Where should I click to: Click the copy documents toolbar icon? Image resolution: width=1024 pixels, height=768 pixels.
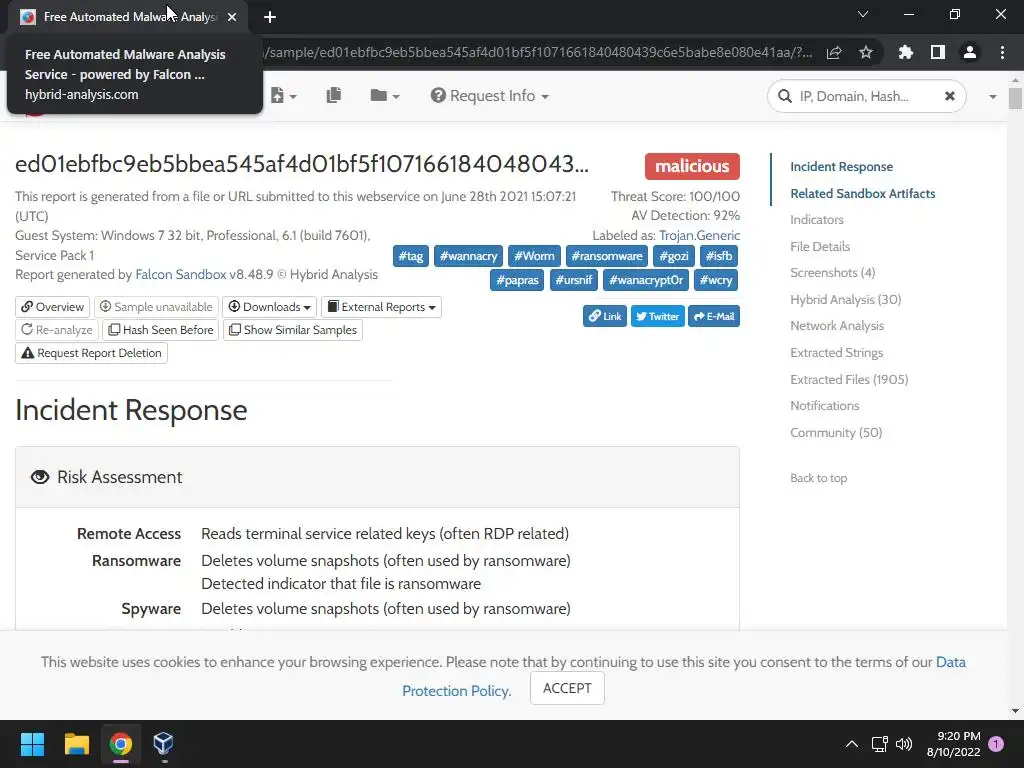(334, 95)
